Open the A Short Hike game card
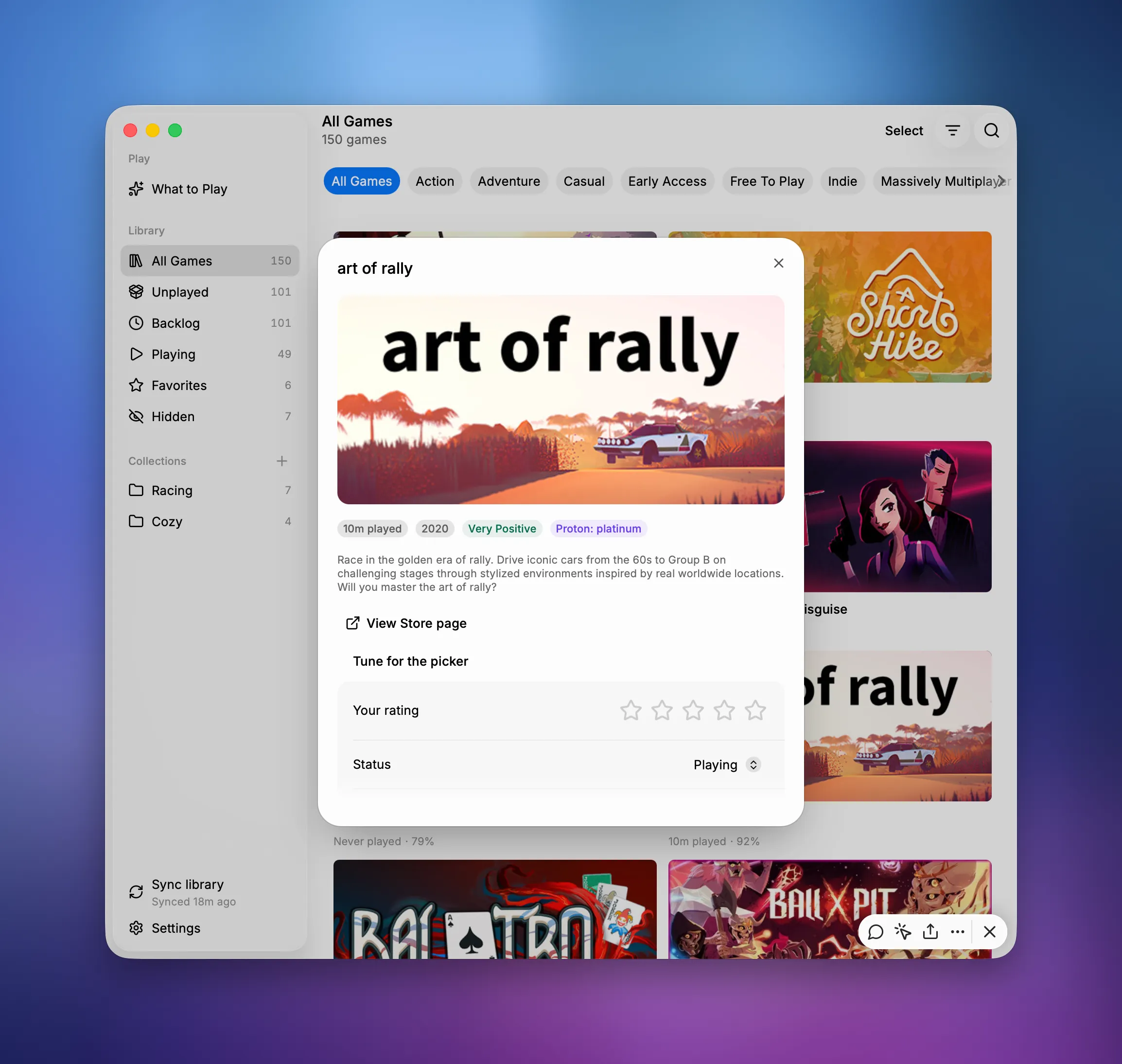The width and height of the screenshot is (1122, 1064). (898, 307)
